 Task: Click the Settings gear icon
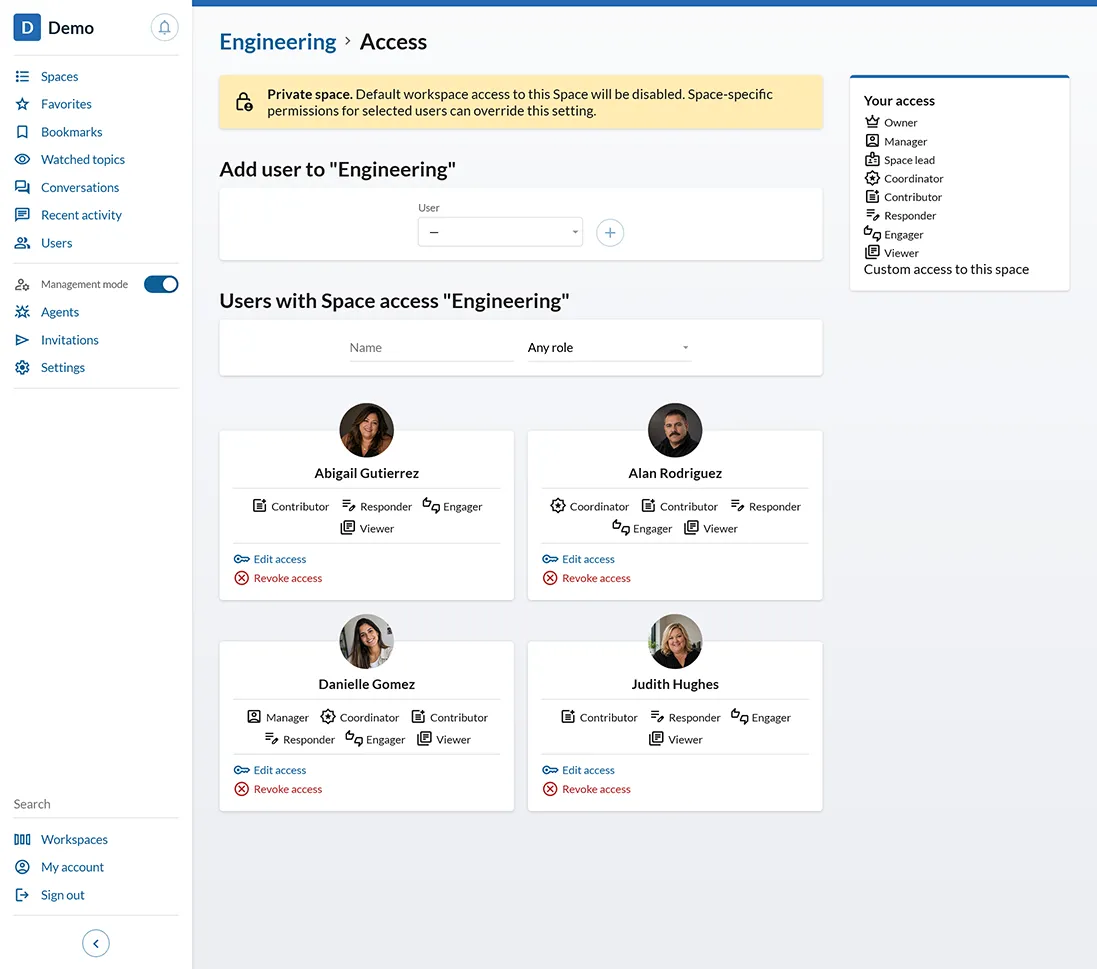coord(22,367)
